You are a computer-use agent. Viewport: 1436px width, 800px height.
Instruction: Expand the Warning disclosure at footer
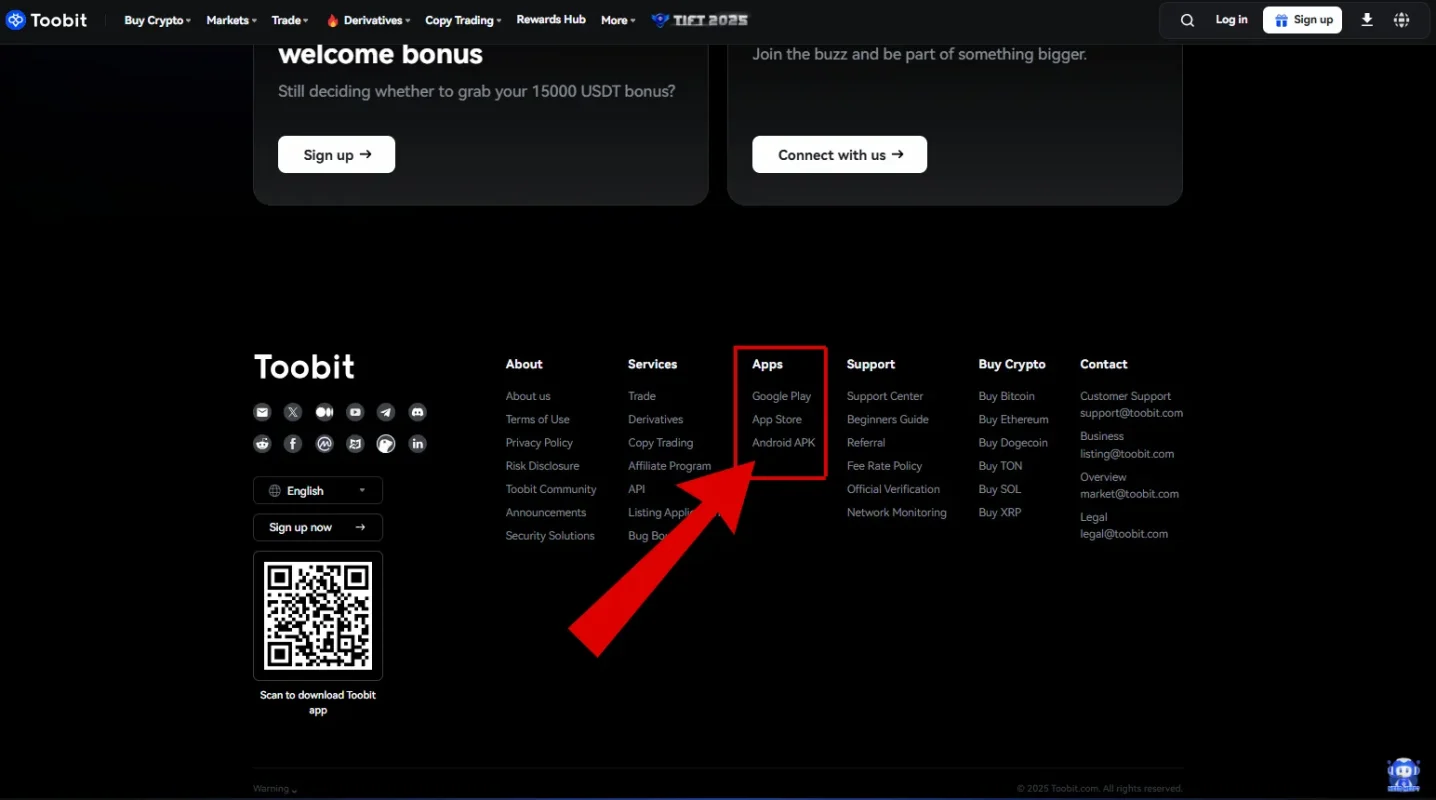[x=275, y=789]
